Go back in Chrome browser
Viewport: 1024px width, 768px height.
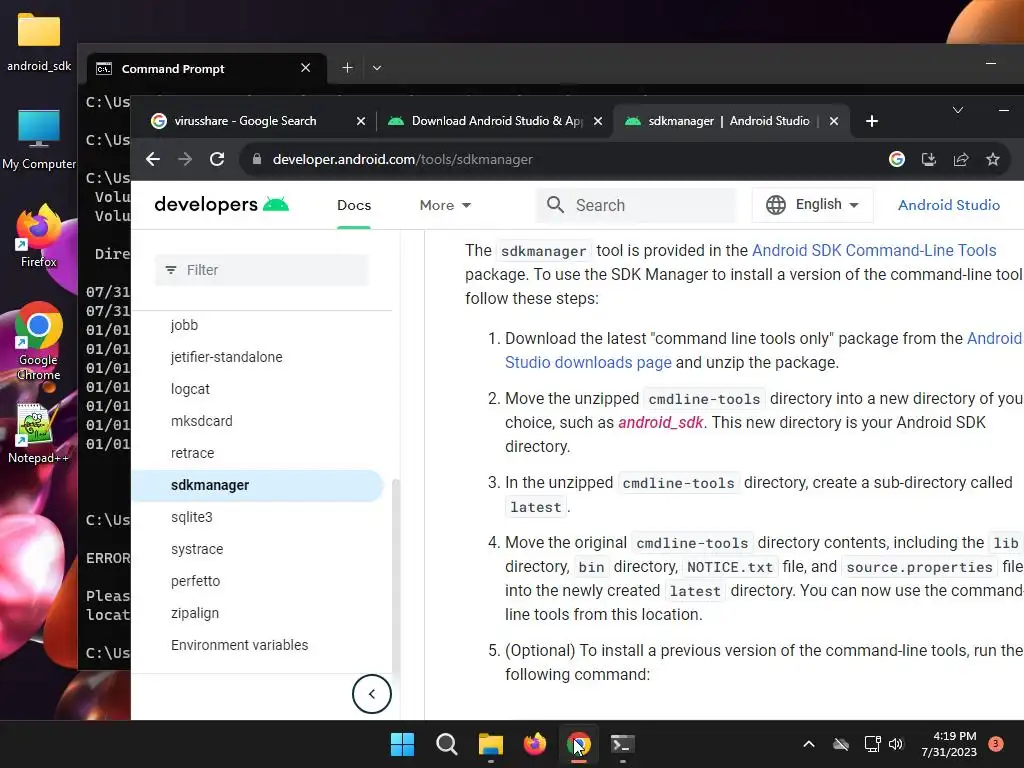point(153,159)
